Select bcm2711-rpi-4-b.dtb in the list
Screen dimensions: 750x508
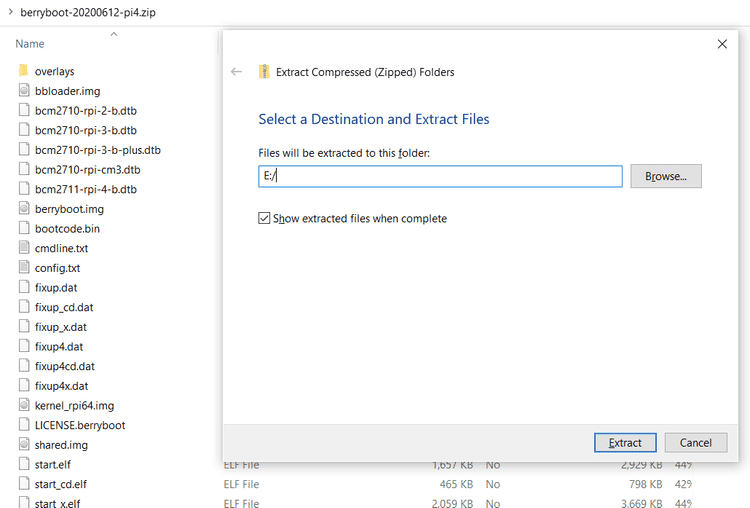(86, 189)
